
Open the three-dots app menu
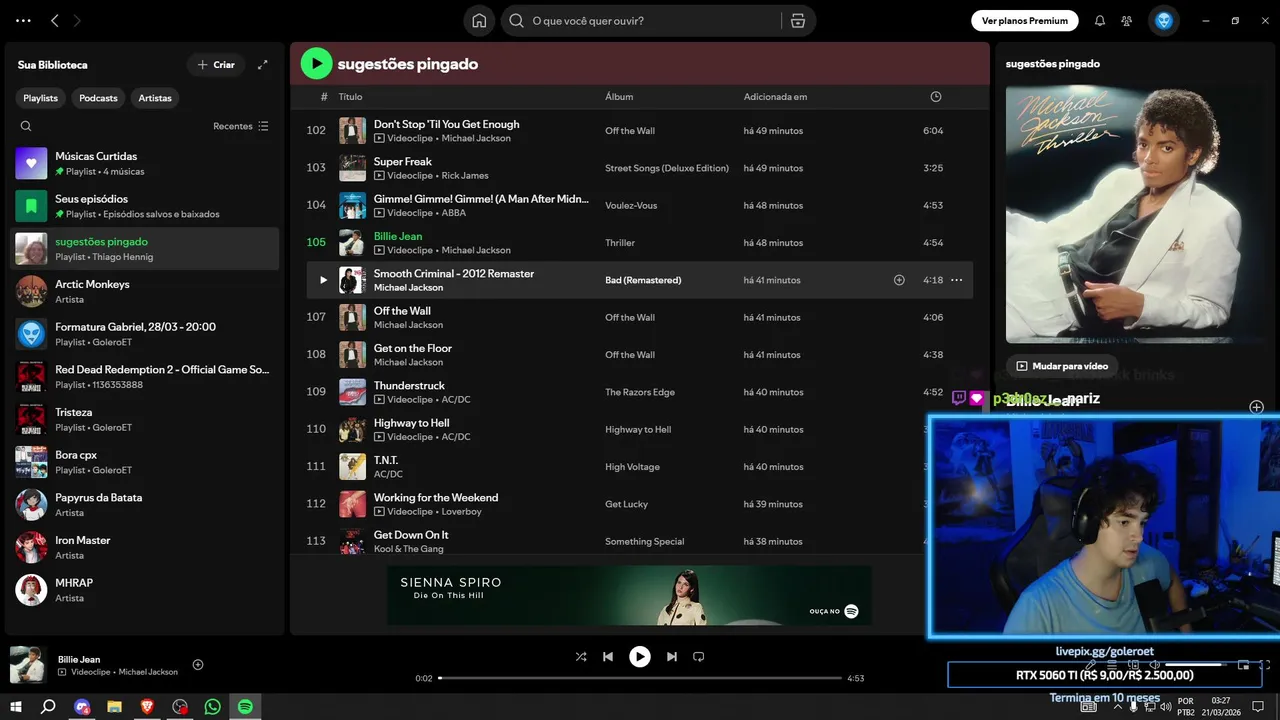tap(24, 21)
